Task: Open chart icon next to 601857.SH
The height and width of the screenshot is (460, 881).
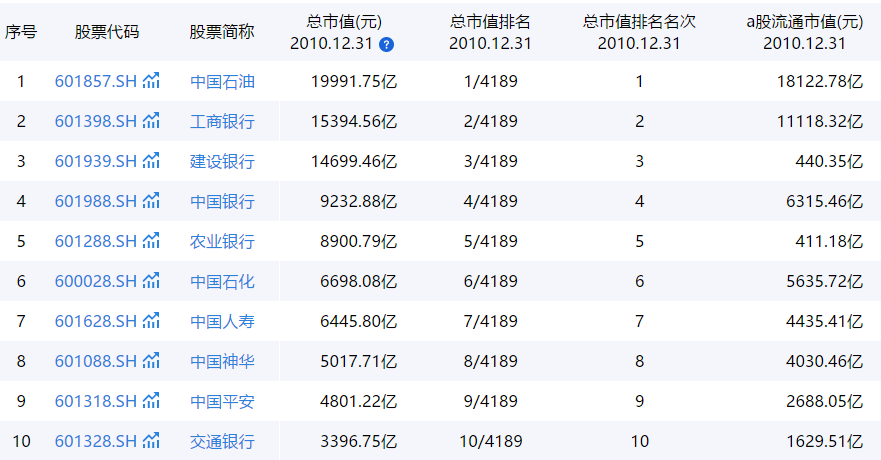Action: (151, 80)
